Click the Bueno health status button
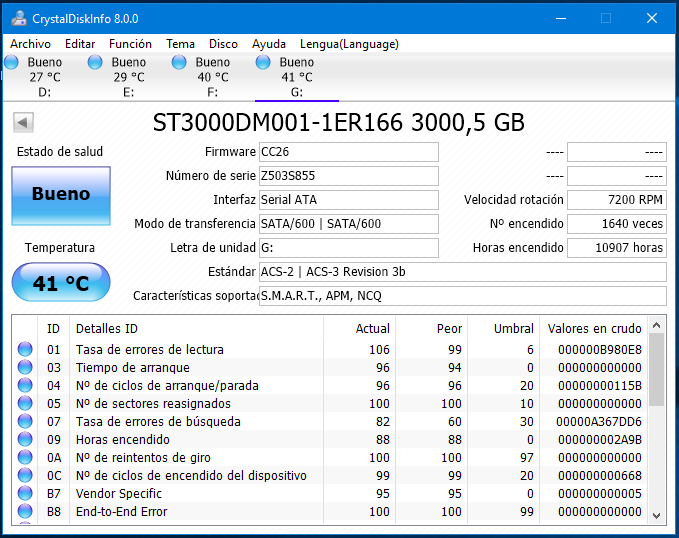The height and width of the screenshot is (538, 679). click(61, 196)
